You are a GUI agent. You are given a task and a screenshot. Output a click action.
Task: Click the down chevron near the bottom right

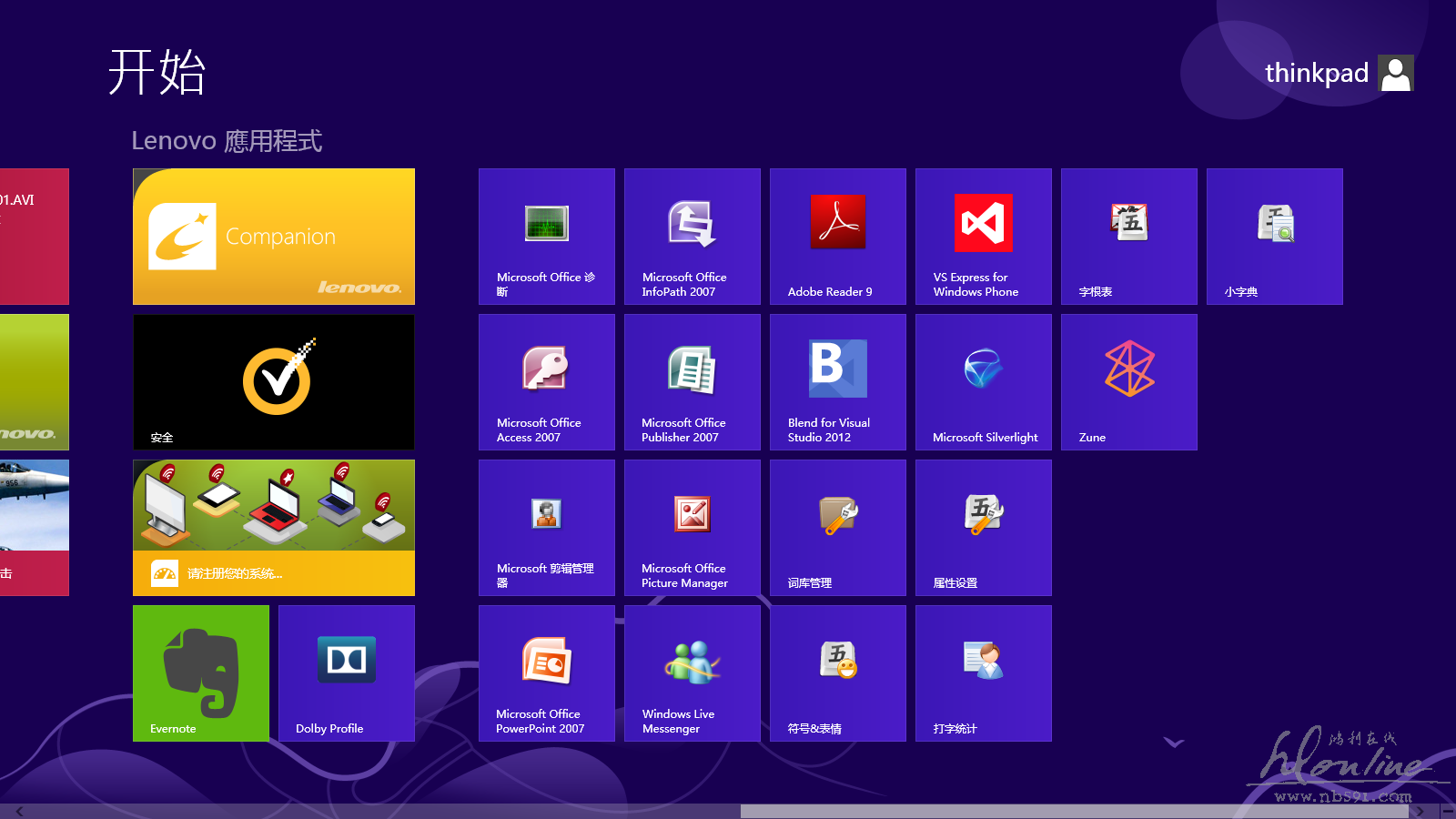(x=1174, y=743)
